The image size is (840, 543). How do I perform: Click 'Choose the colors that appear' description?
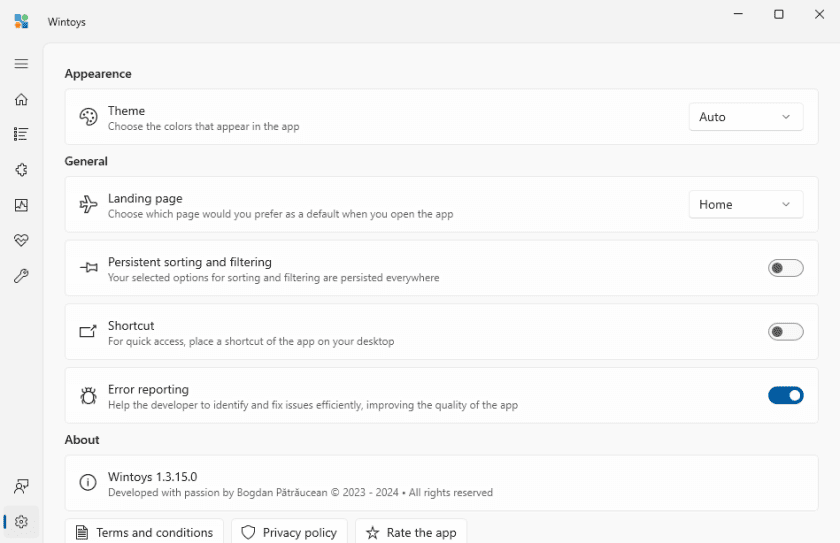tap(204, 126)
